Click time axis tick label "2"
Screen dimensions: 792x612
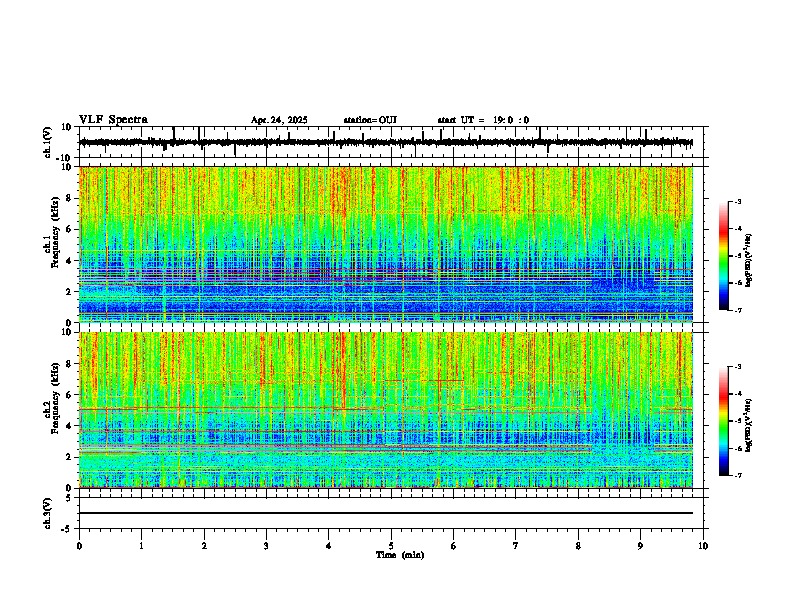click(204, 546)
